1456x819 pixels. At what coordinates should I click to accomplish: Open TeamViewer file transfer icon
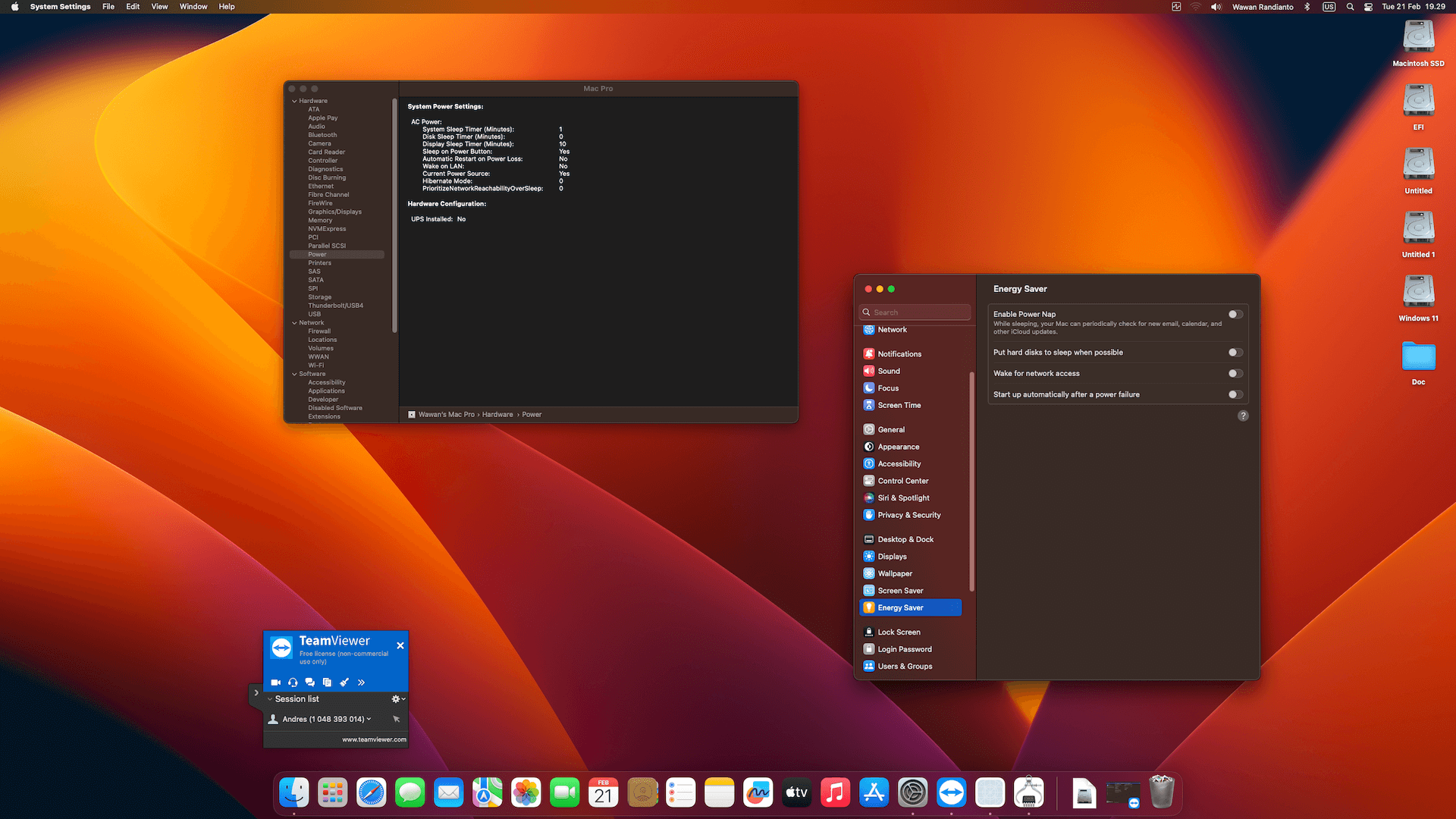click(327, 682)
